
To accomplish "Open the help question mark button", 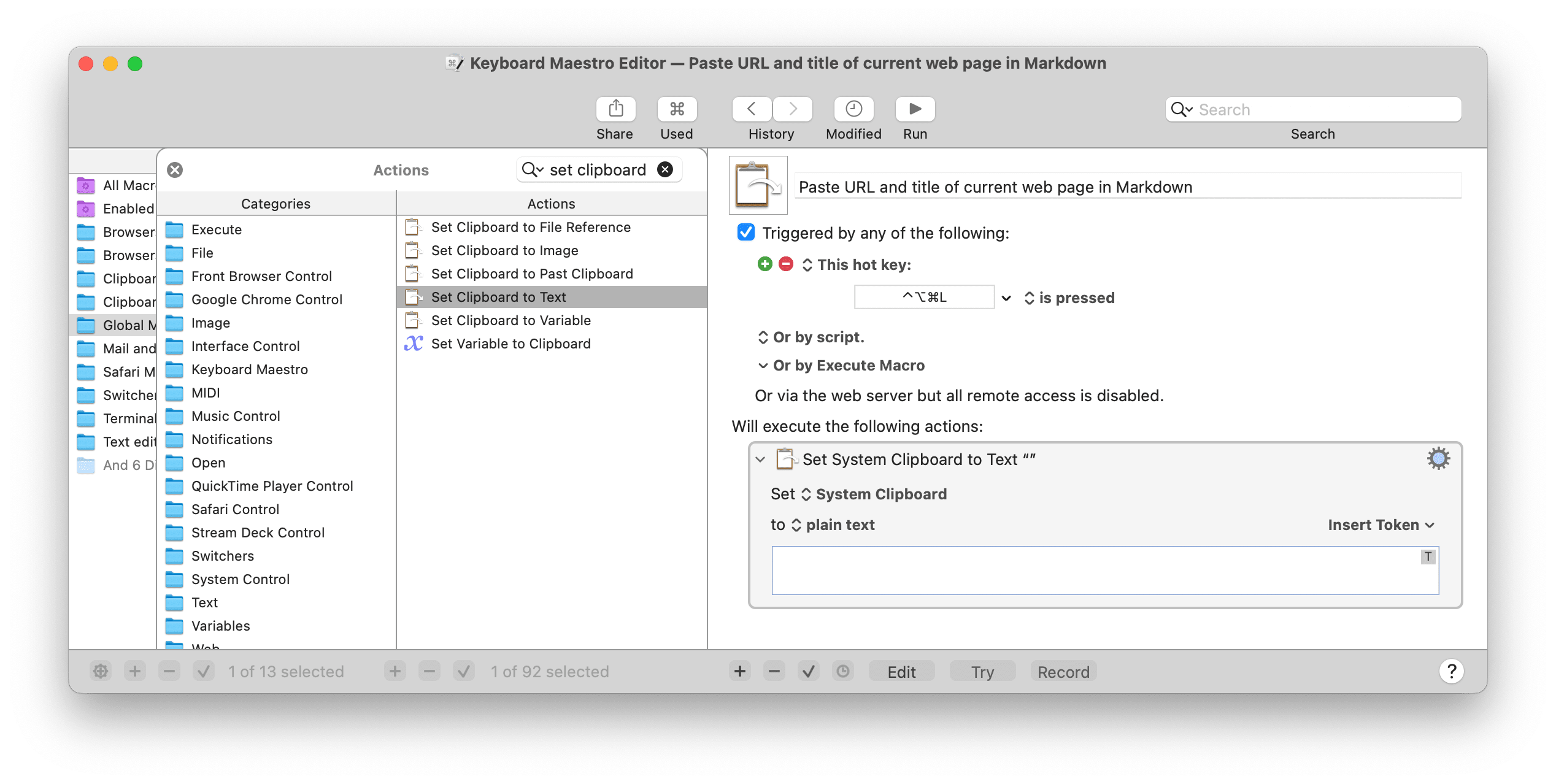I will click(x=1452, y=671).
